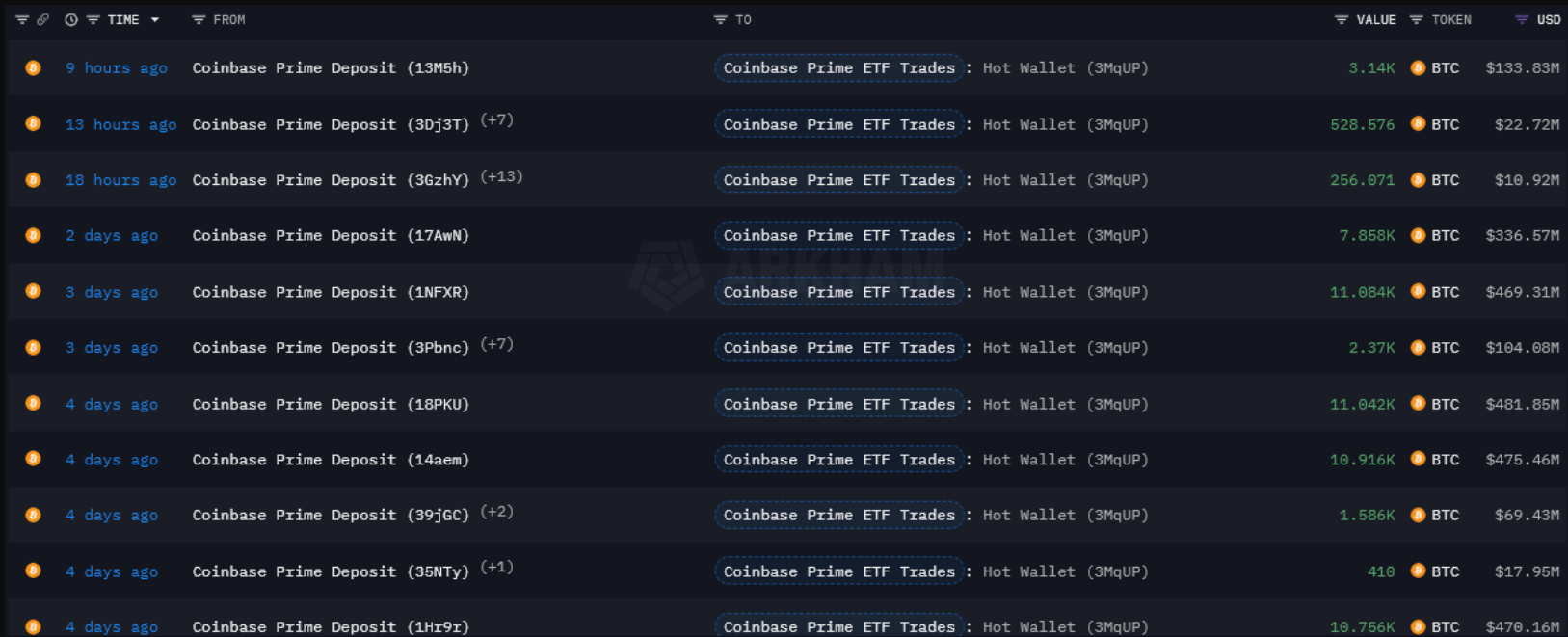Click the BTC token icon for 7.858K value

click(x=1418, y=235)
